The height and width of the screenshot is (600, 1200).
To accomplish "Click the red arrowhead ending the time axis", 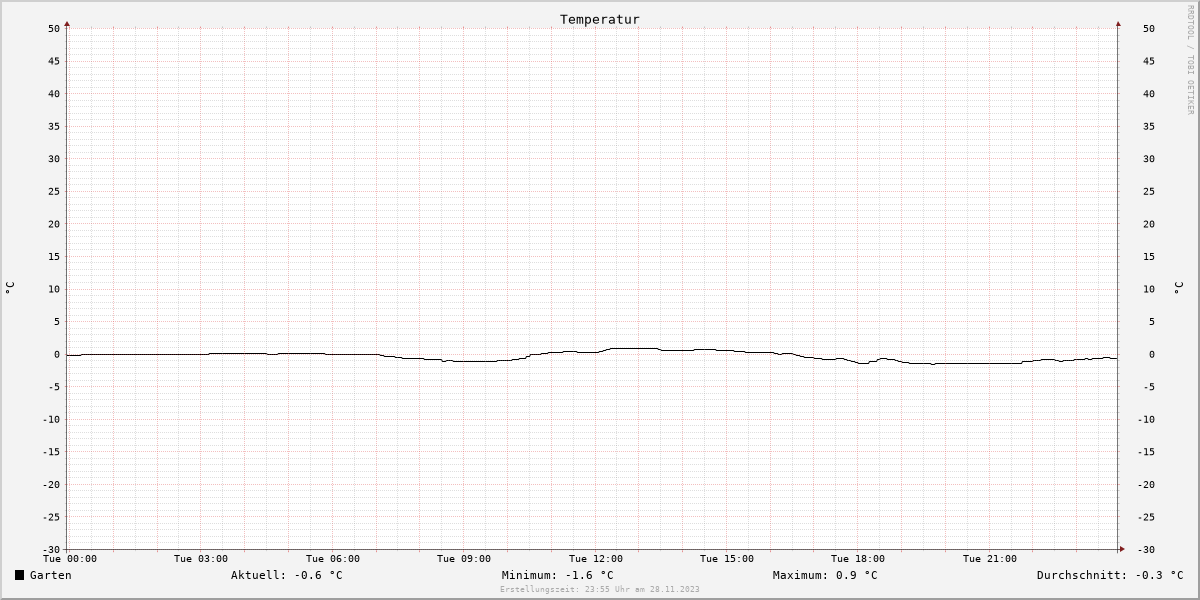I will [1122, 549].
